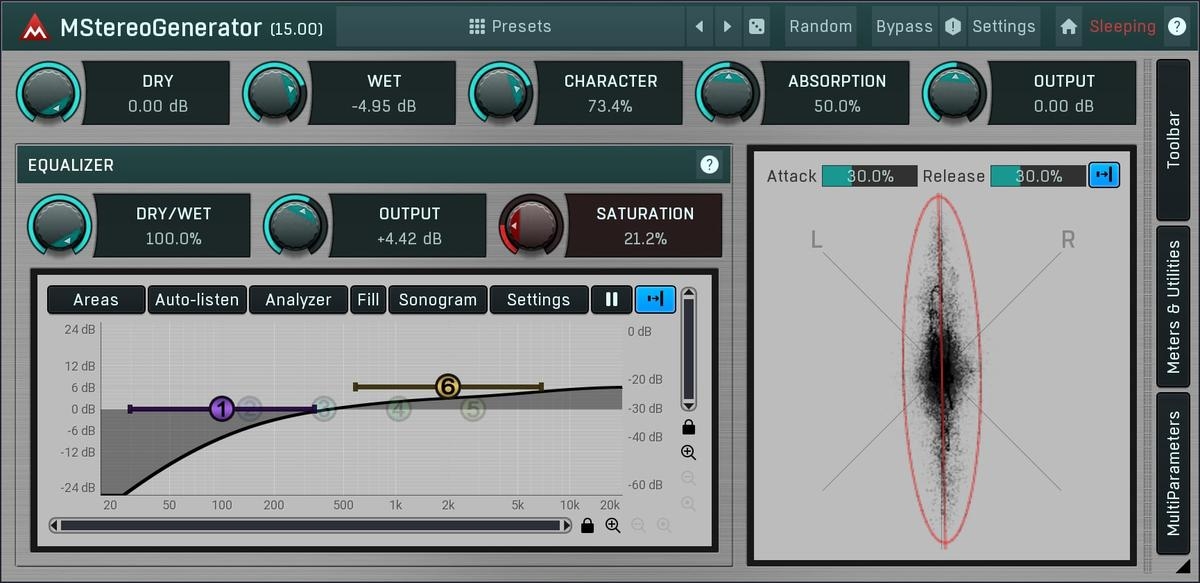Click the Random button

pos(820,27)
